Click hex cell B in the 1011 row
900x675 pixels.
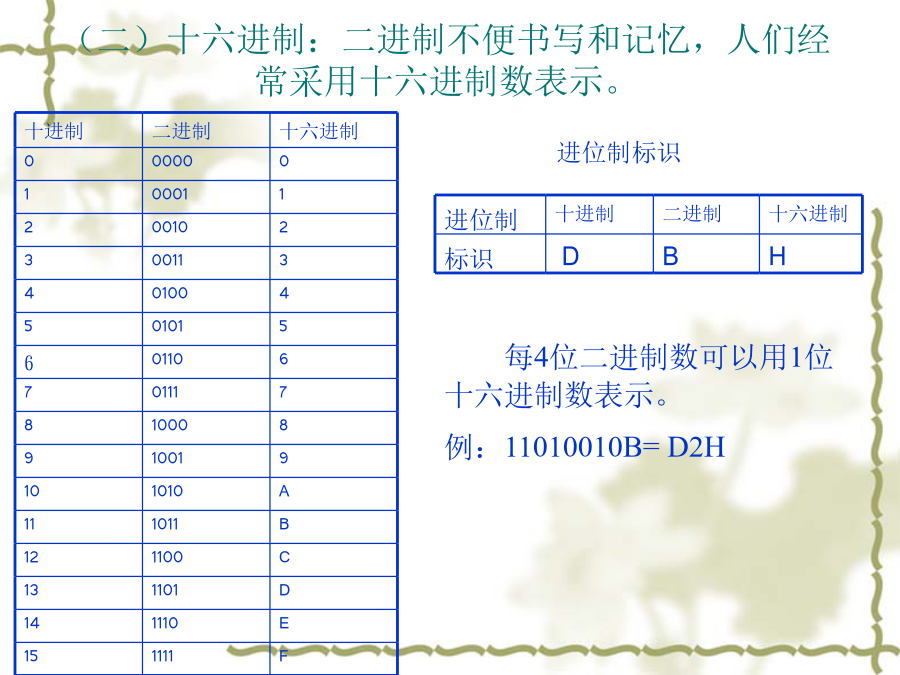pyautogui.click(x=333, y=527)
